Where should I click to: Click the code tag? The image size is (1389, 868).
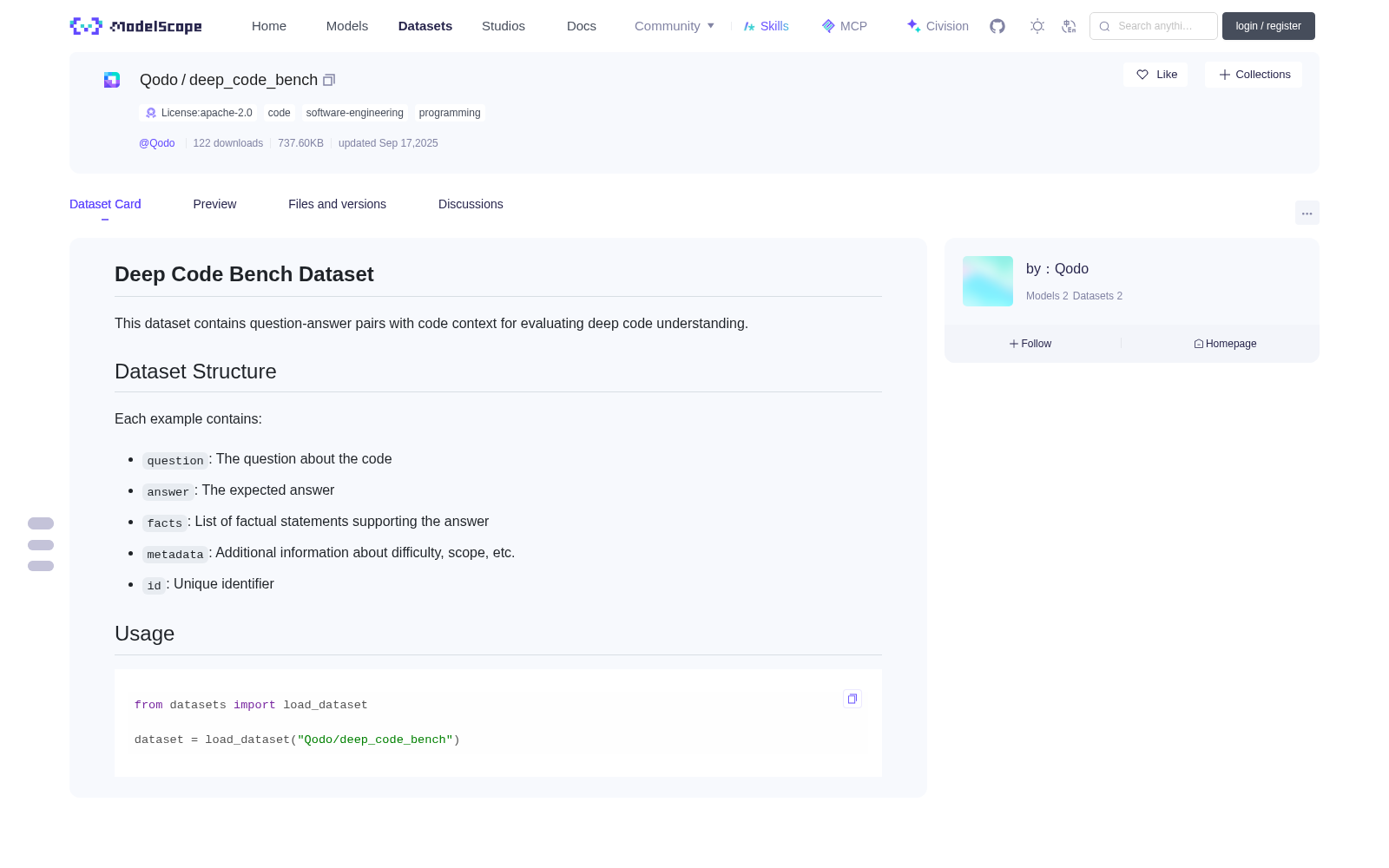tap(280, 113)
